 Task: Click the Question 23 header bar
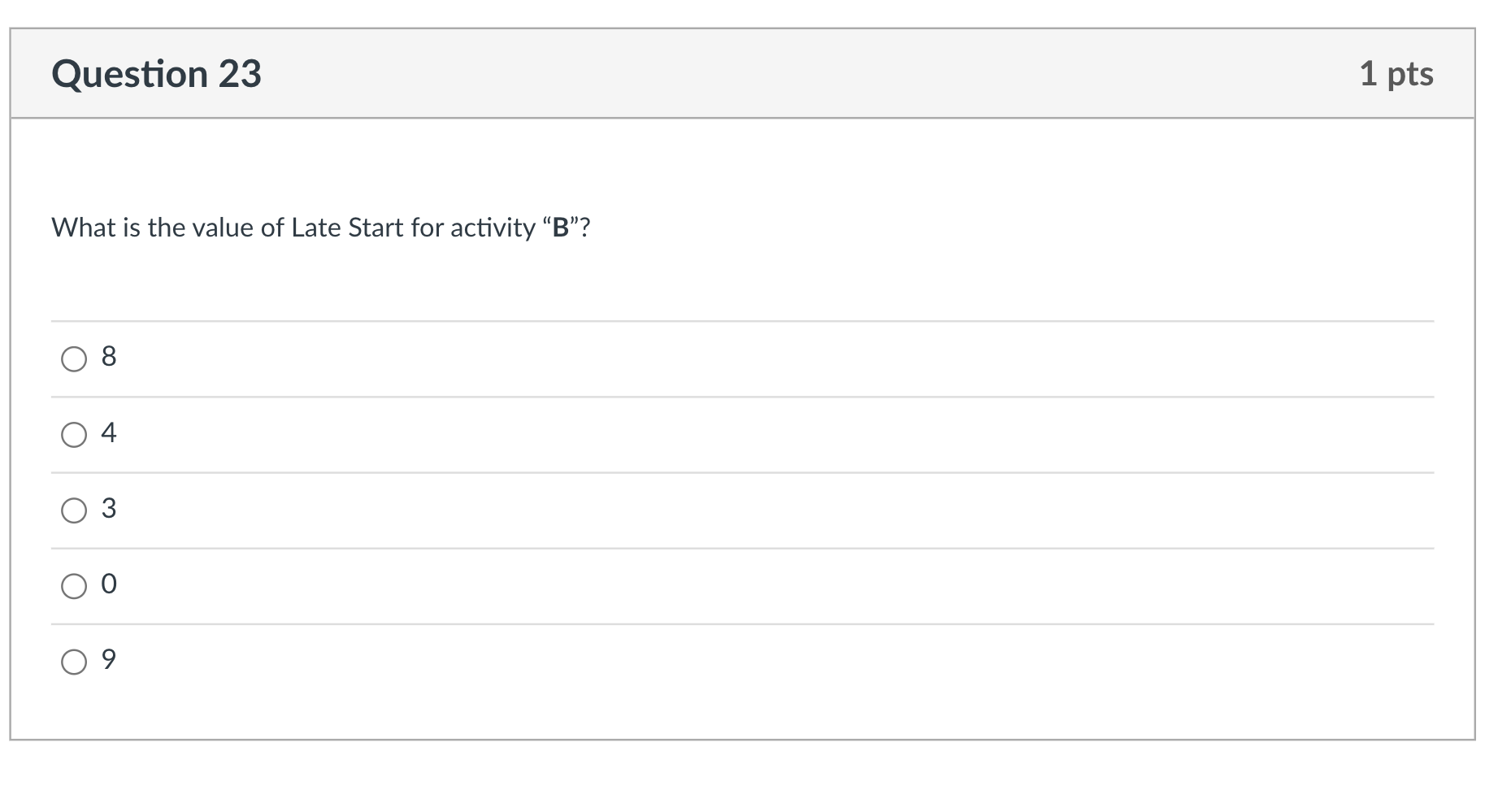point(732,73)
